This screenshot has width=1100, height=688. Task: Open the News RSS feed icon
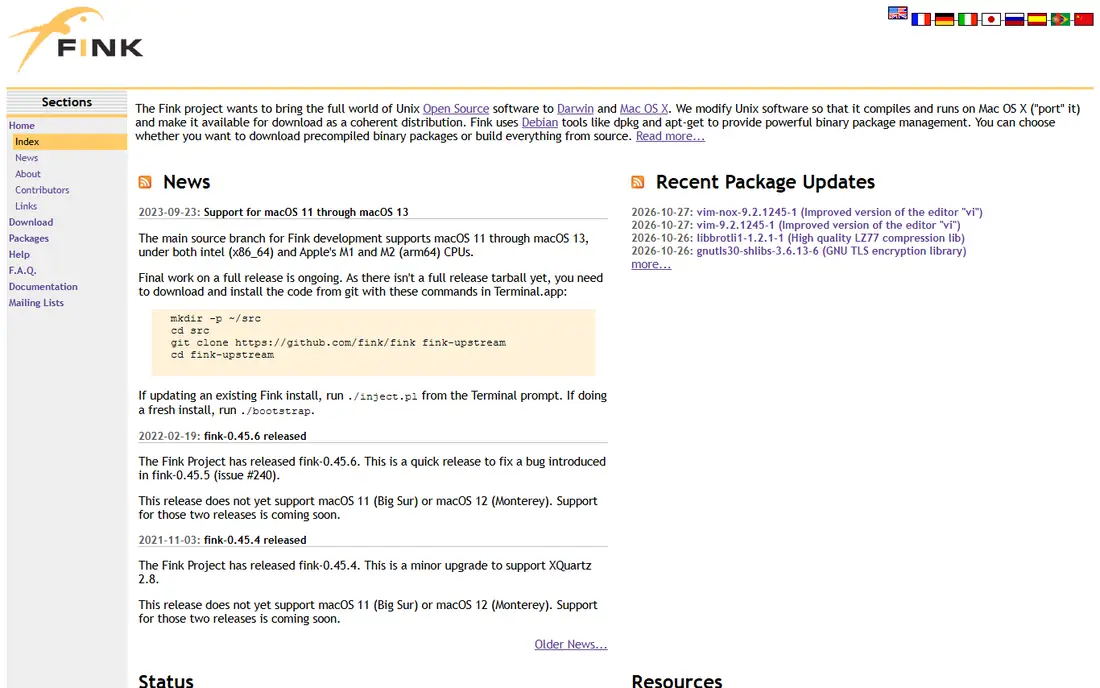coord(145,182)
